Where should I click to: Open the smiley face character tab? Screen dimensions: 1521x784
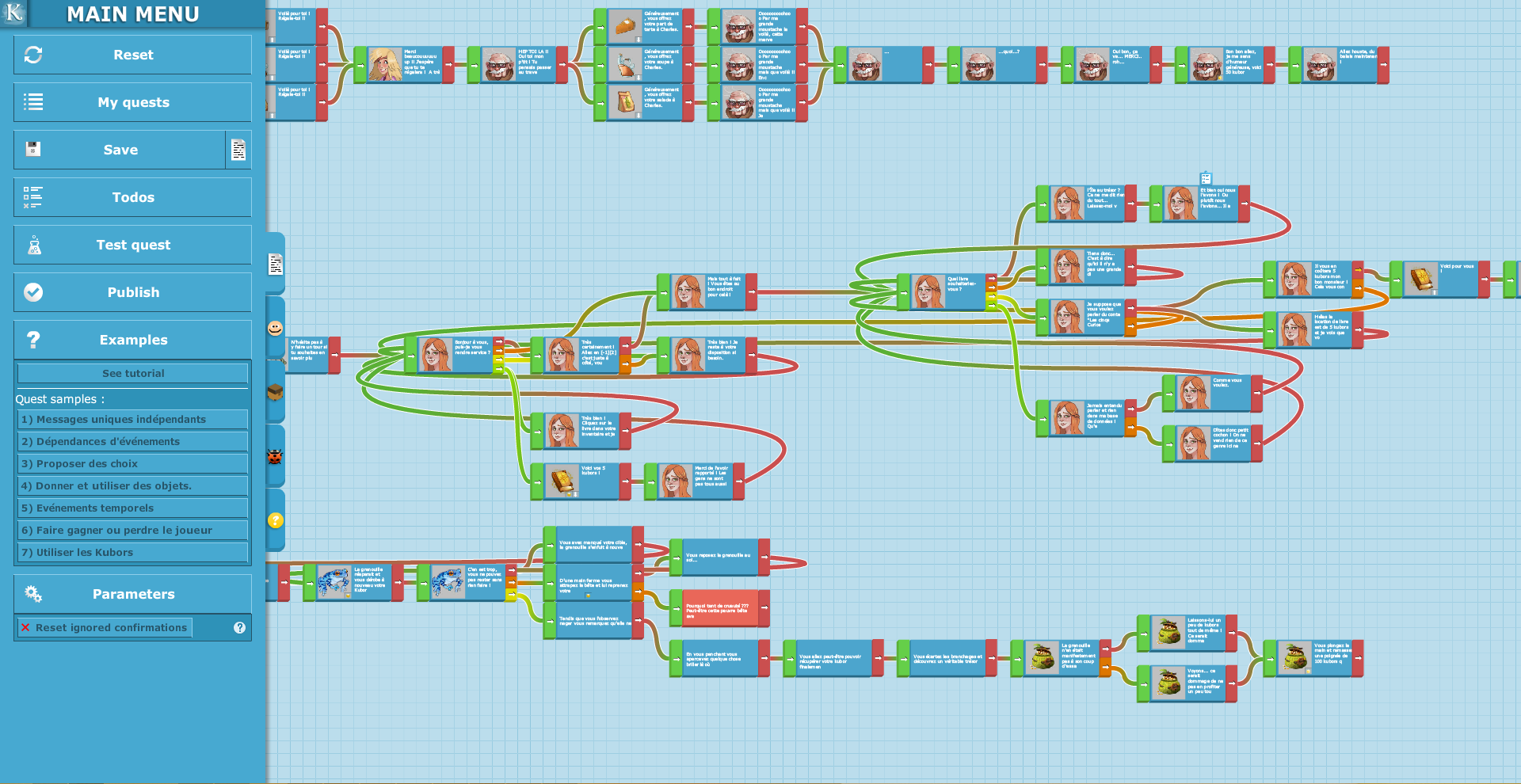[275, 328]
